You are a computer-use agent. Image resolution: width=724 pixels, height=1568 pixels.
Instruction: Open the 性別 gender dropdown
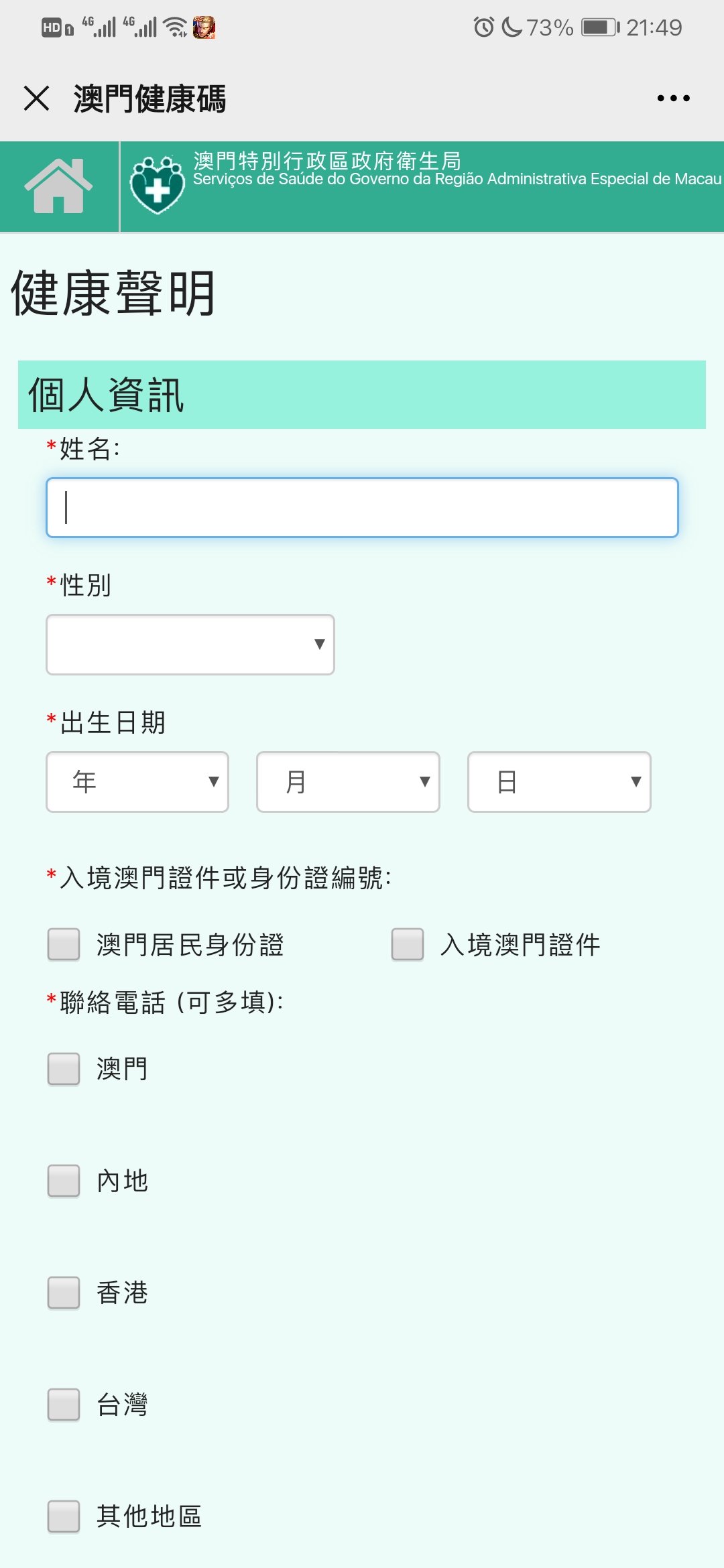pyautogui.click(x=190, y=645)
